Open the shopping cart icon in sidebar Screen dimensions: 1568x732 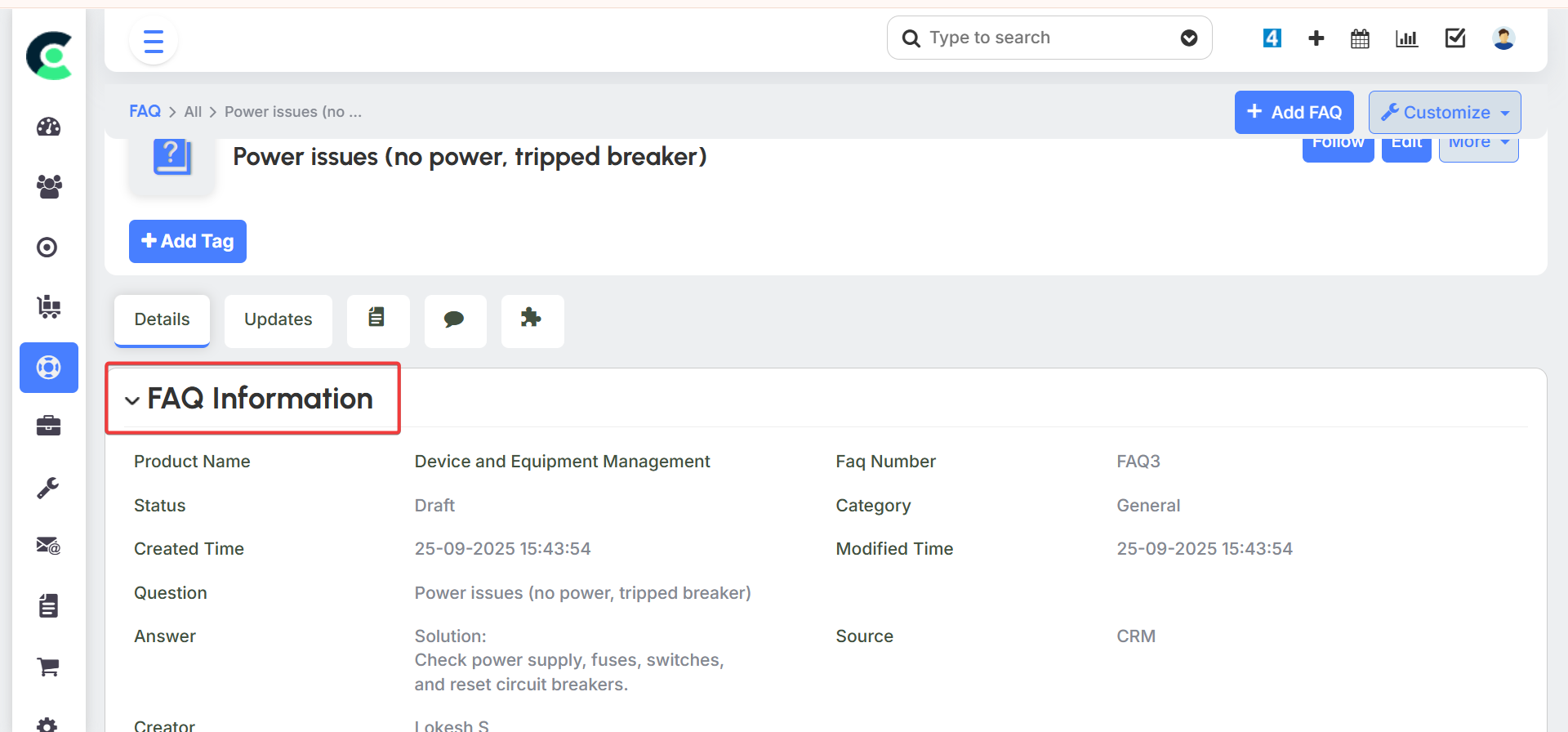pos(49,667)
